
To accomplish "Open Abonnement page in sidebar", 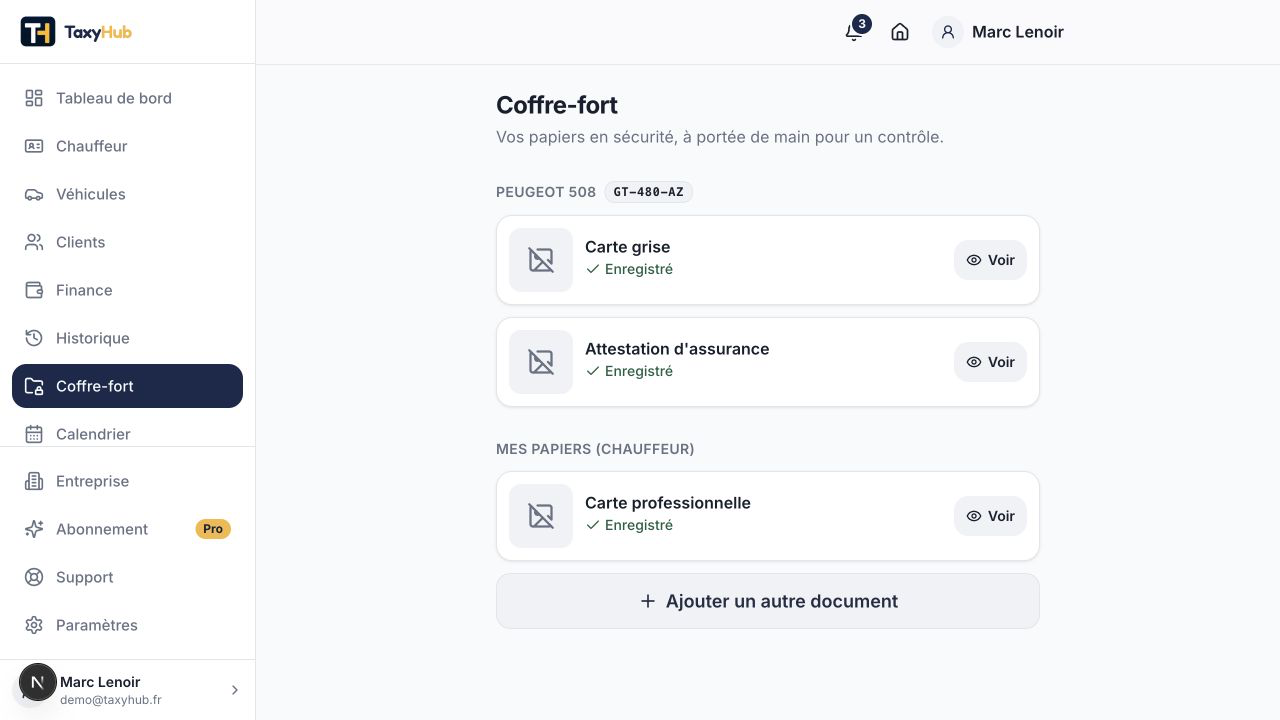I will click(x=127, y=529).
